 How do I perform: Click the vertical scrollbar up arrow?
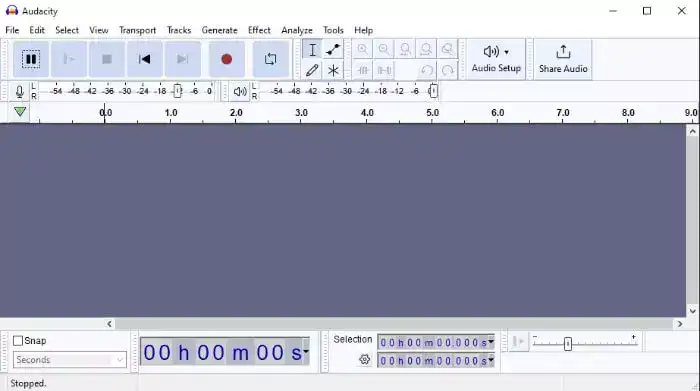click(x=692, y=131)
